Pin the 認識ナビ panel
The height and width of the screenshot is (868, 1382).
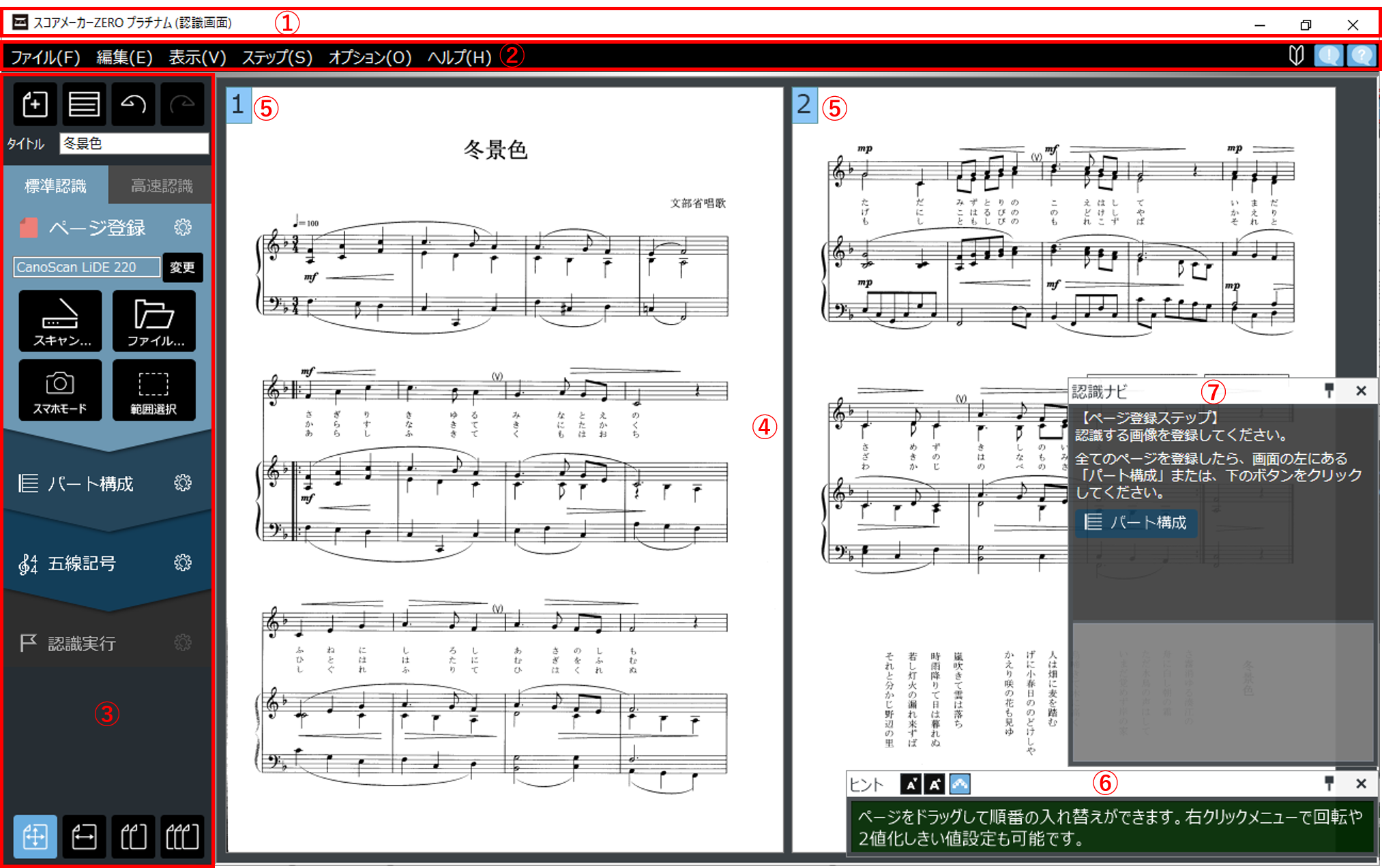(1329, 391)
